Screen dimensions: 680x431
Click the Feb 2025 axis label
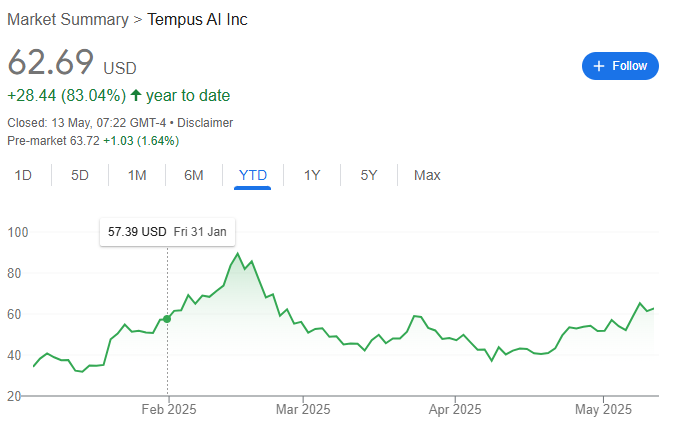tap(169, 409)
